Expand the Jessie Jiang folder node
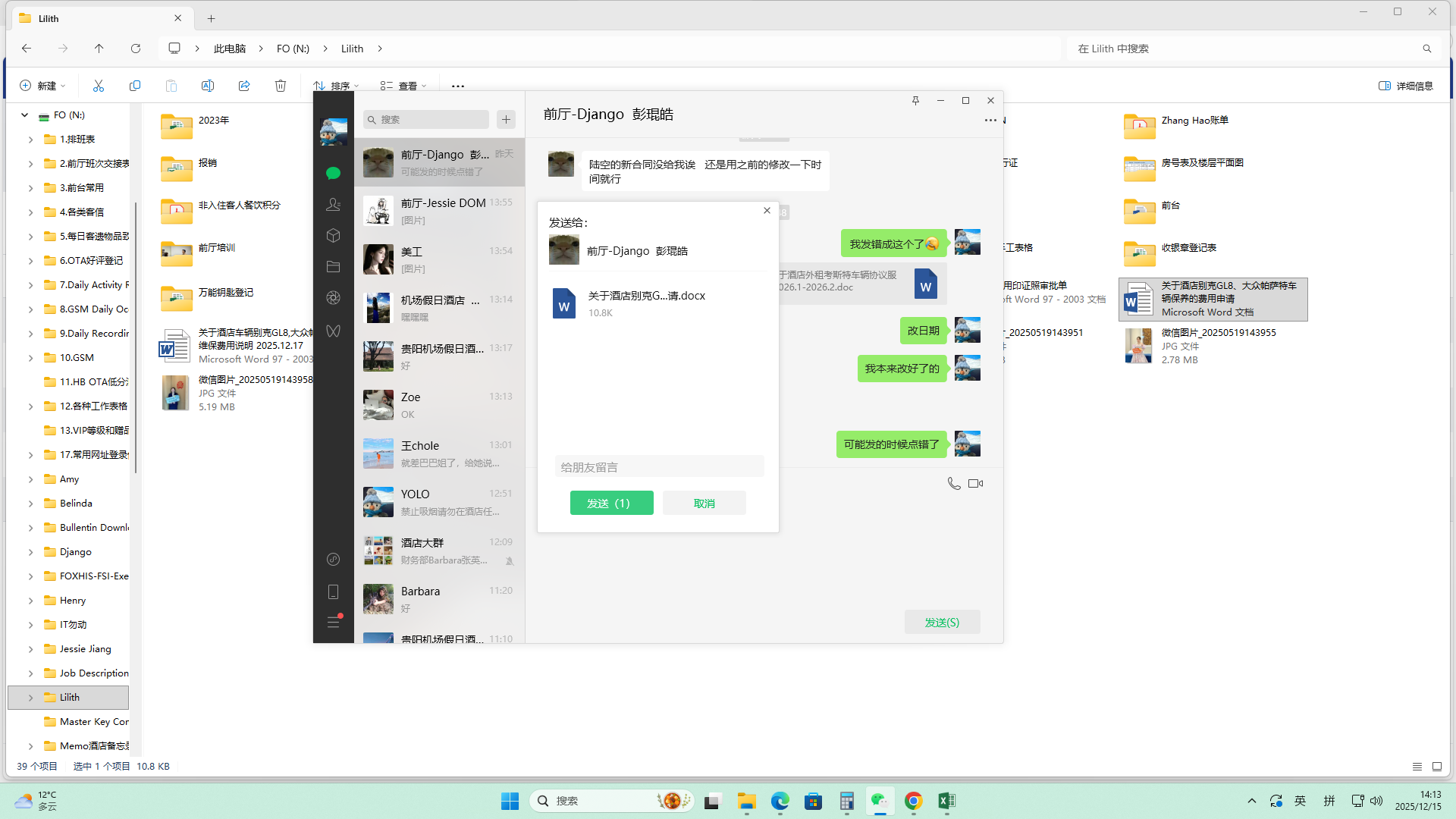1456x819 pixels. tap(30, 649)
